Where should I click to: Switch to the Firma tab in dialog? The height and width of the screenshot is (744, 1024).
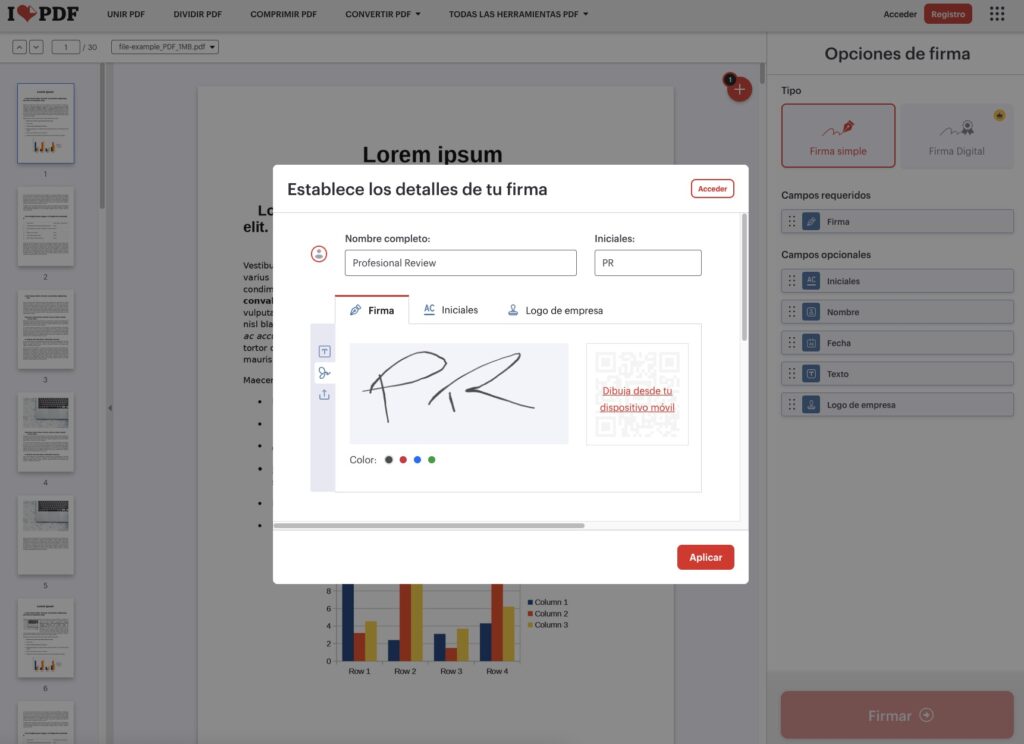372,310
